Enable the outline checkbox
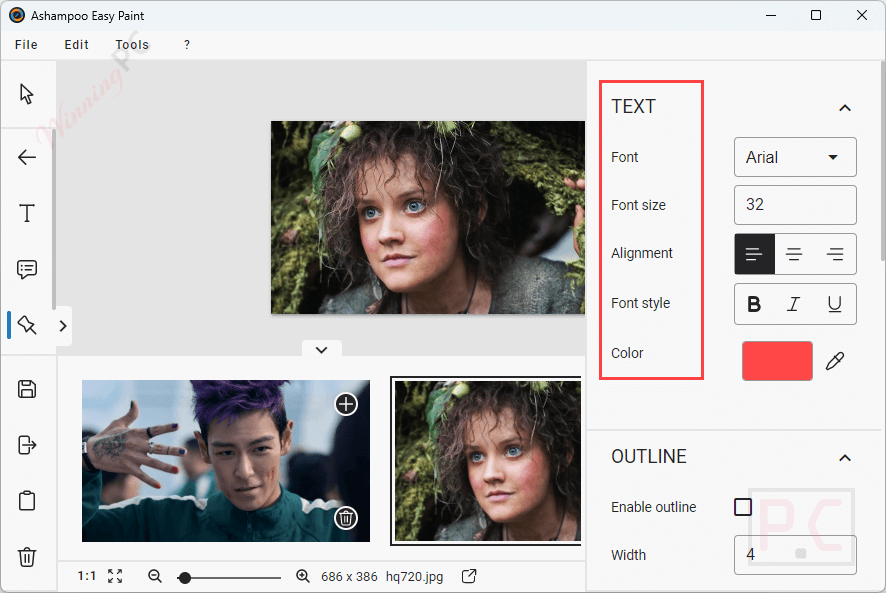This screenshot has height=593, width=886. (x=742, y=507)
